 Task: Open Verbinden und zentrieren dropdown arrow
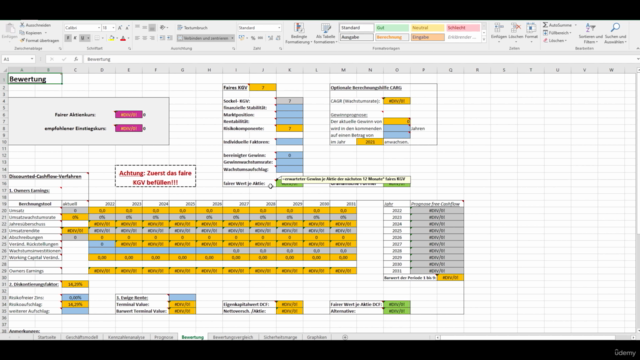232,38
